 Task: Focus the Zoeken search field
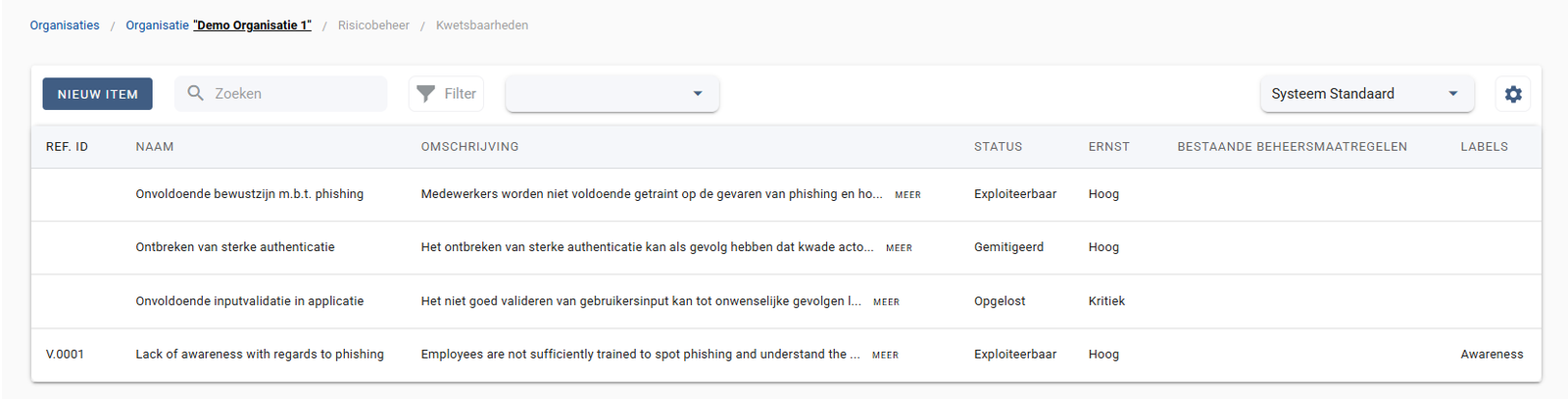281,94
